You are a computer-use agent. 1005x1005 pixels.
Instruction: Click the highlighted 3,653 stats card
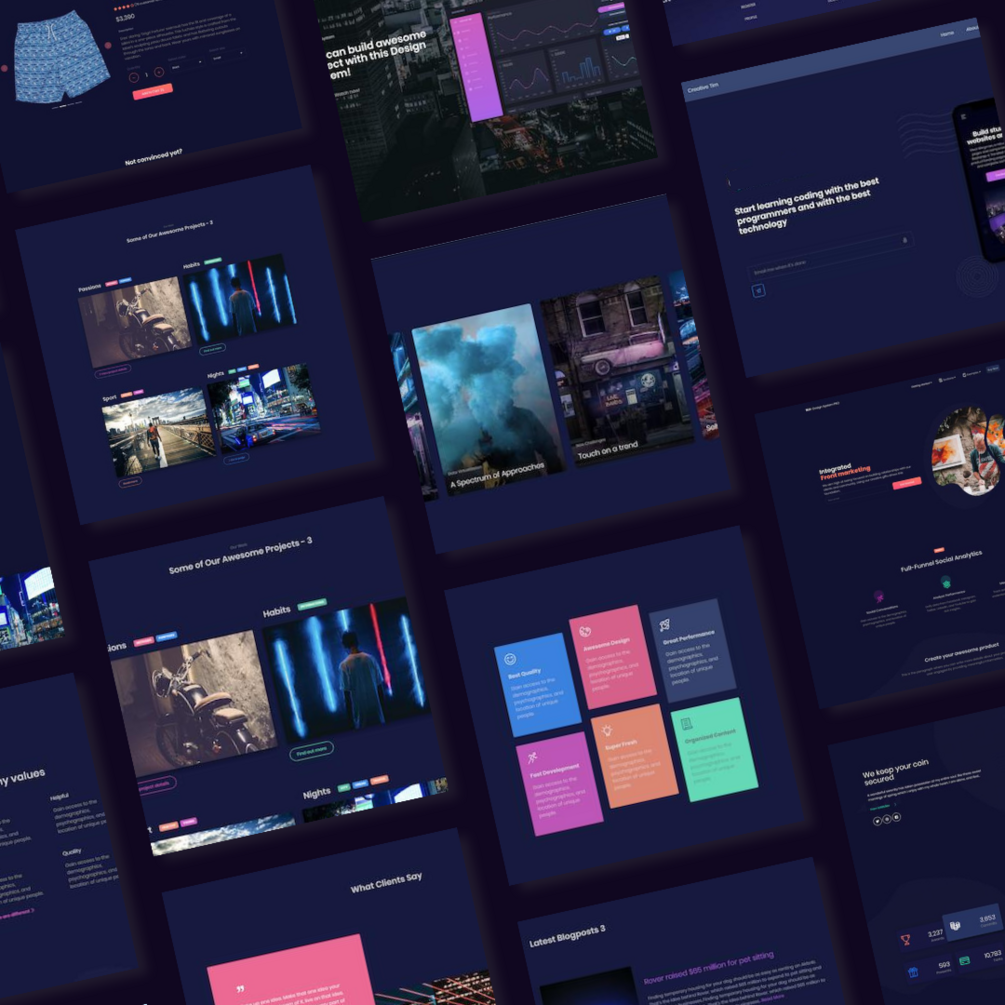coord(973,924)
